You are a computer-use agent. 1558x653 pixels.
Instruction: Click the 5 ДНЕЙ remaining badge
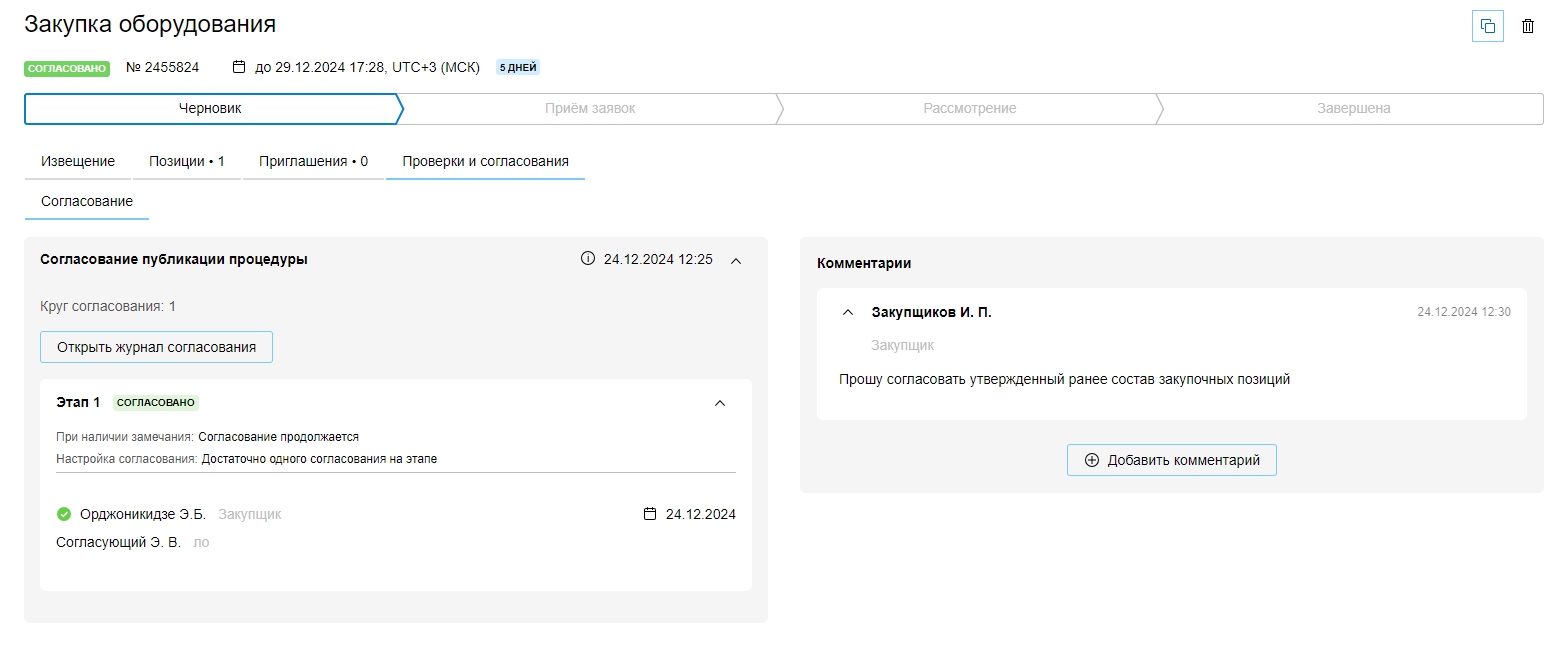tap(518, 68)
